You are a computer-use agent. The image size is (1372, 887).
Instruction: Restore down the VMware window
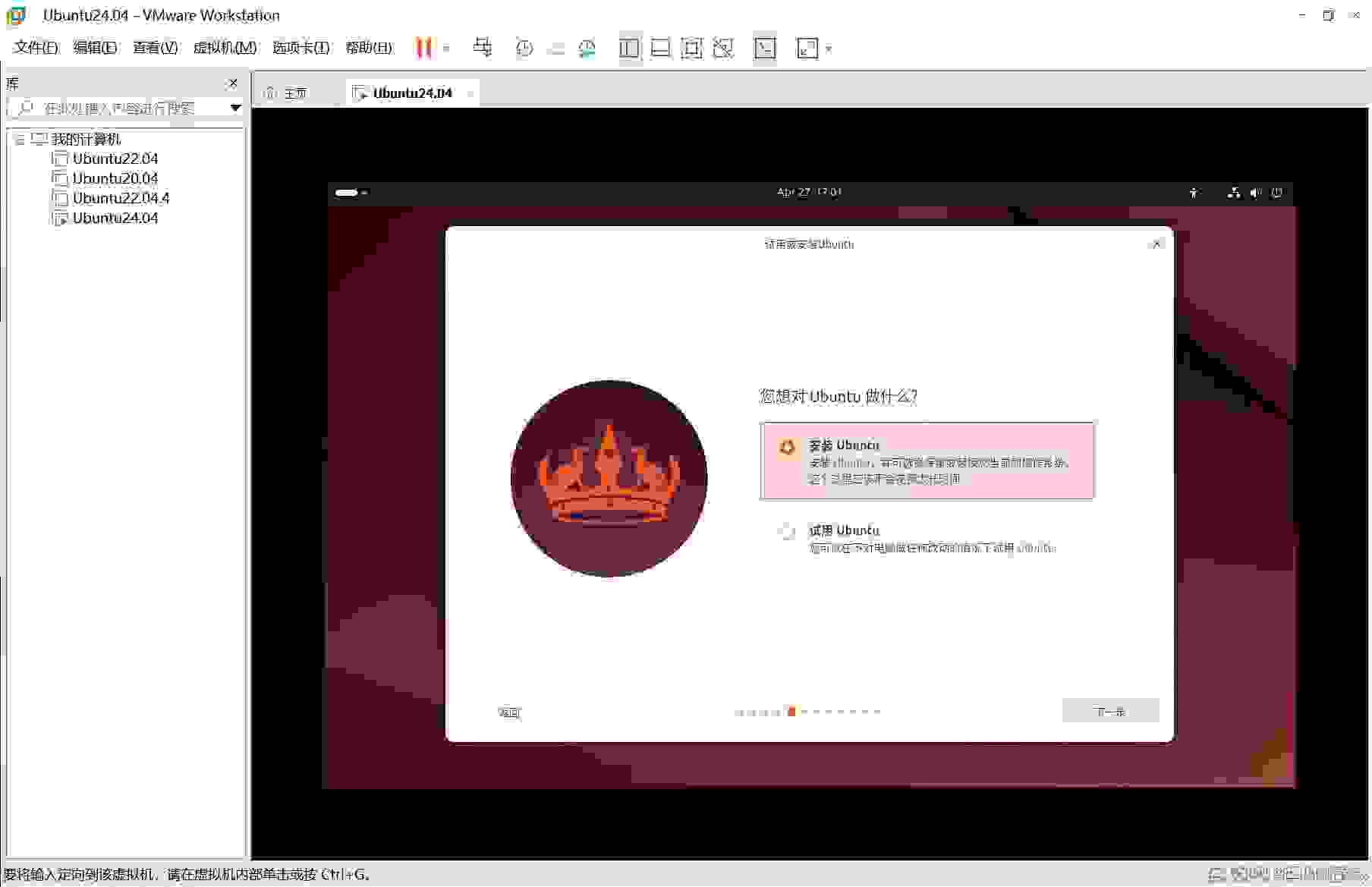[1328, 15]
